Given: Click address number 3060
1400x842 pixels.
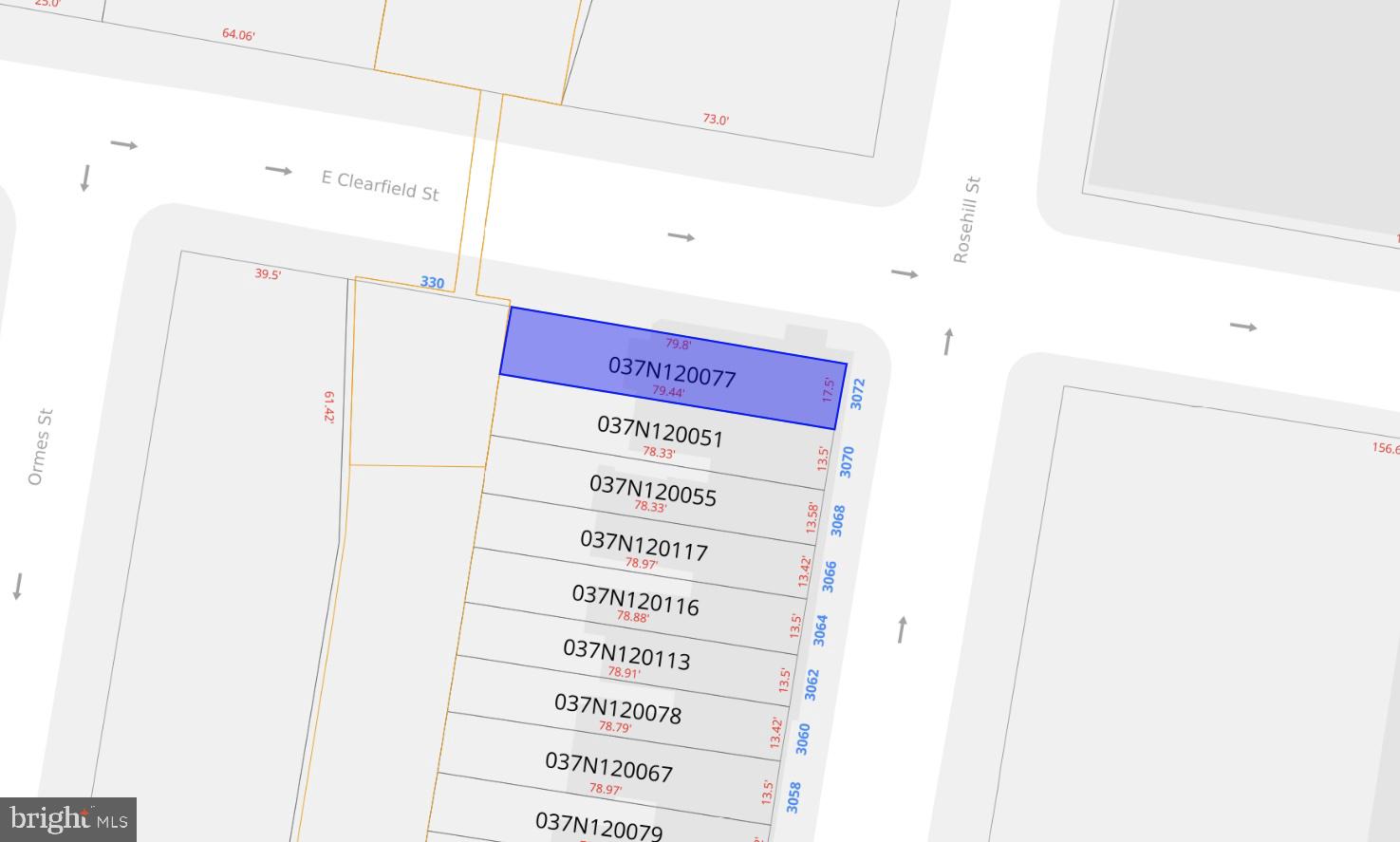Looking at the screenshot, I should [803, 739].
